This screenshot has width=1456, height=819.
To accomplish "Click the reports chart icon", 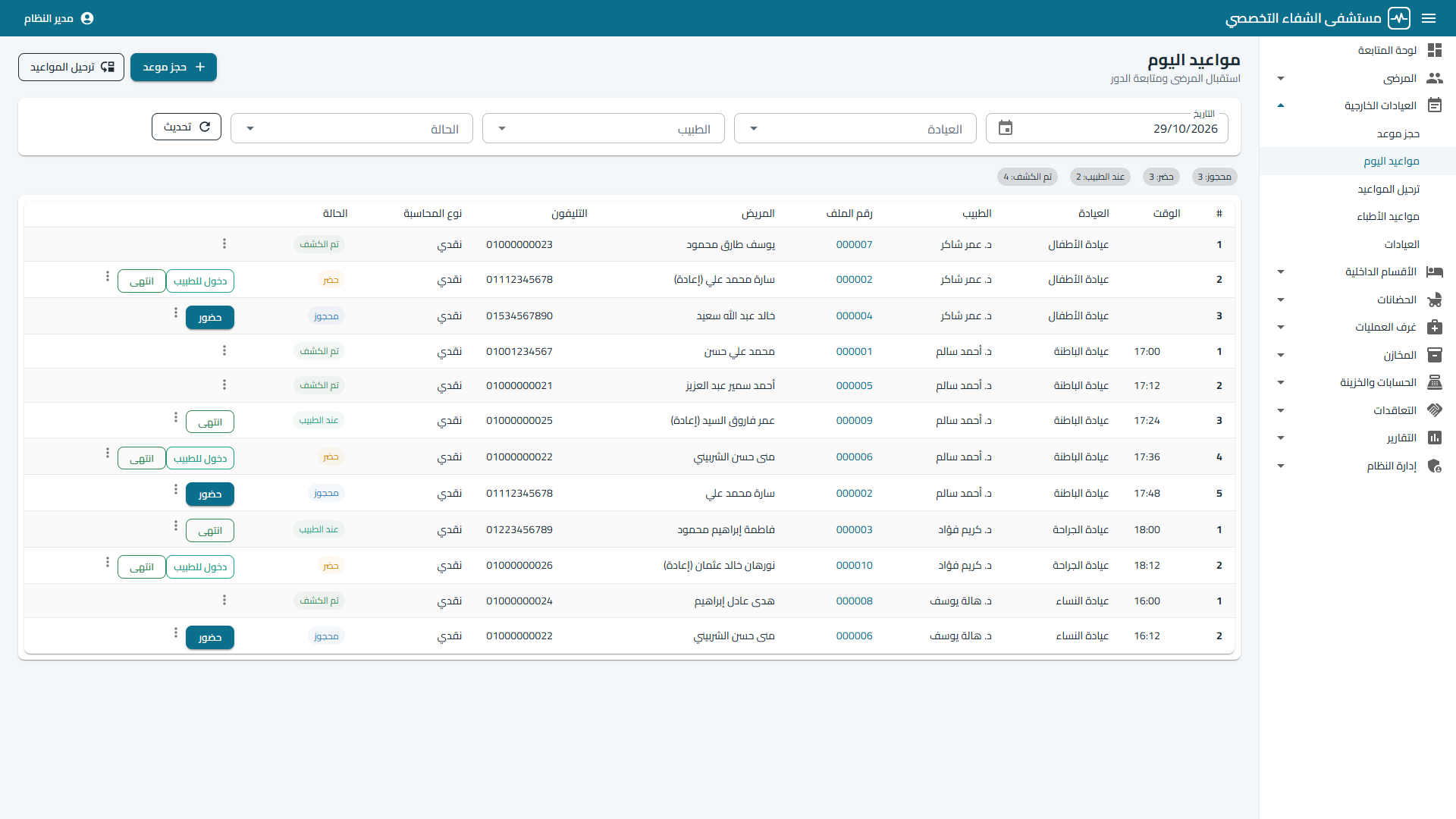I will pyautogui.click(x=1435, y=438).
